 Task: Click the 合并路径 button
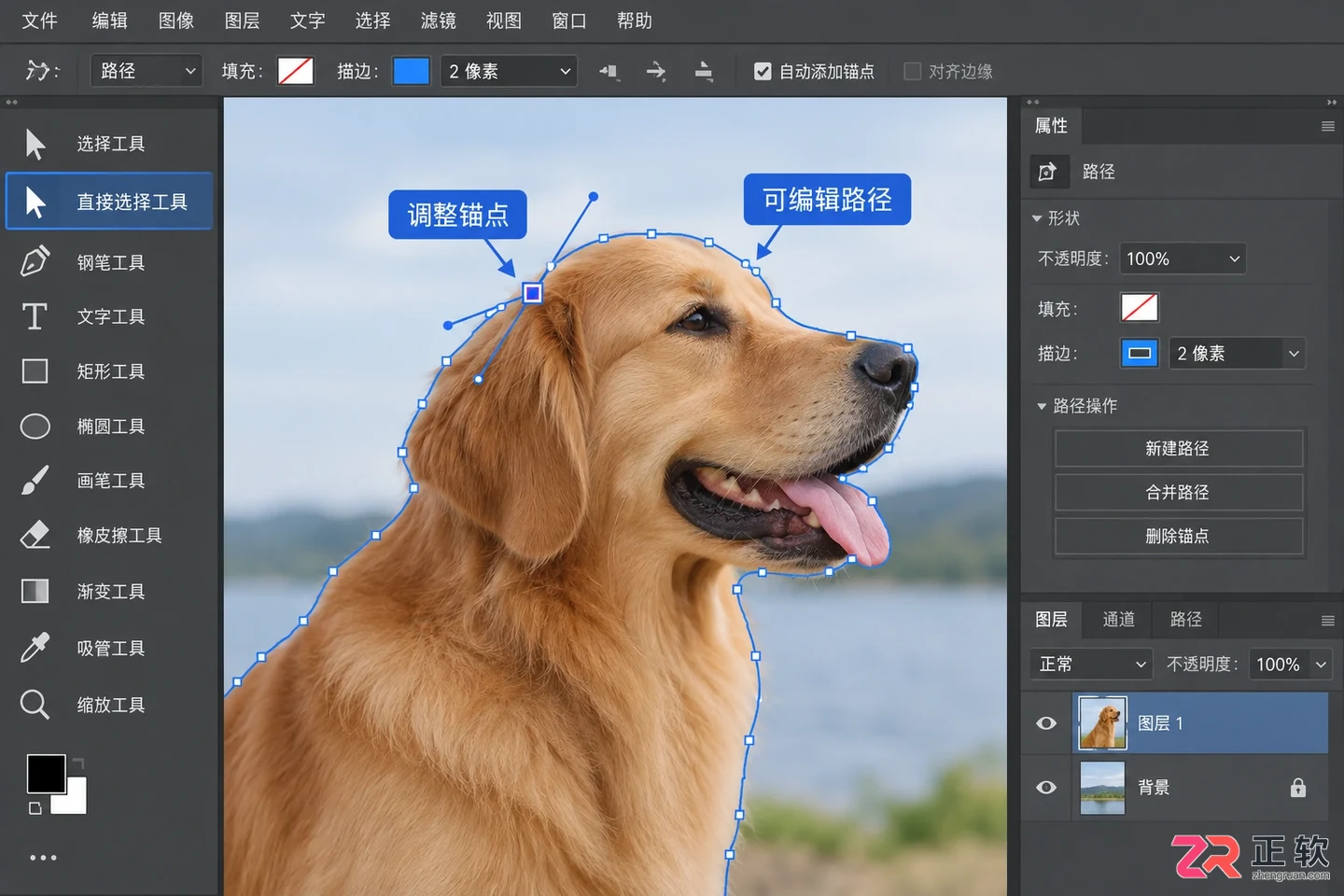1179,493
